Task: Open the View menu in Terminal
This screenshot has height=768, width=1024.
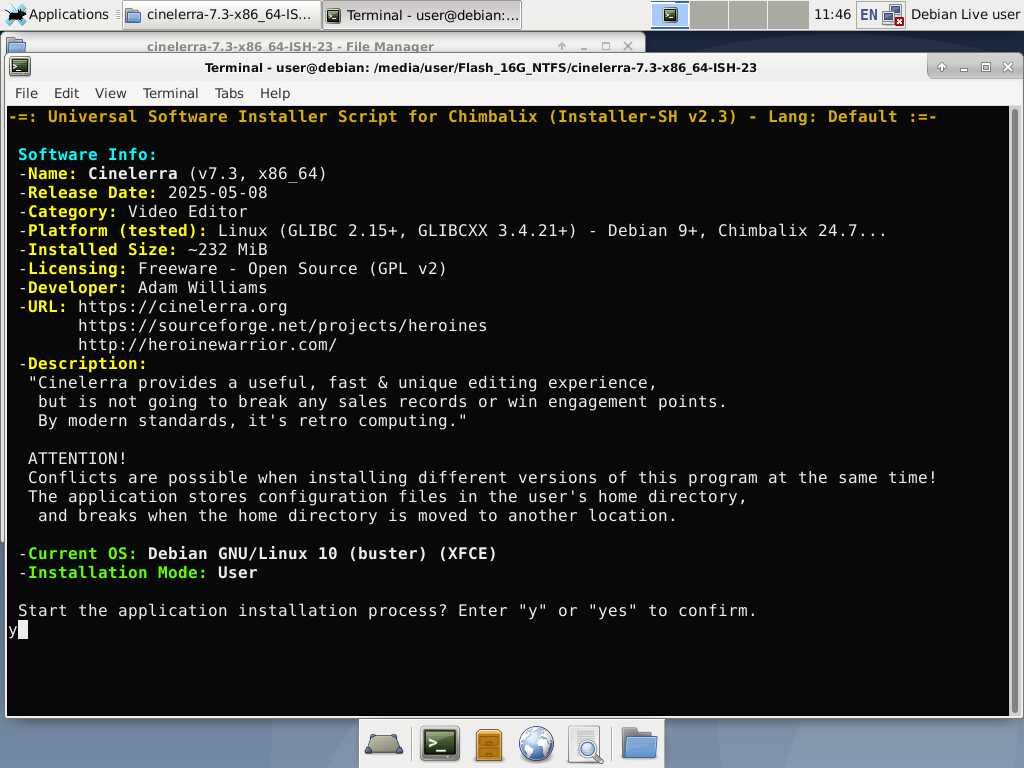Action: coord(110,93)
